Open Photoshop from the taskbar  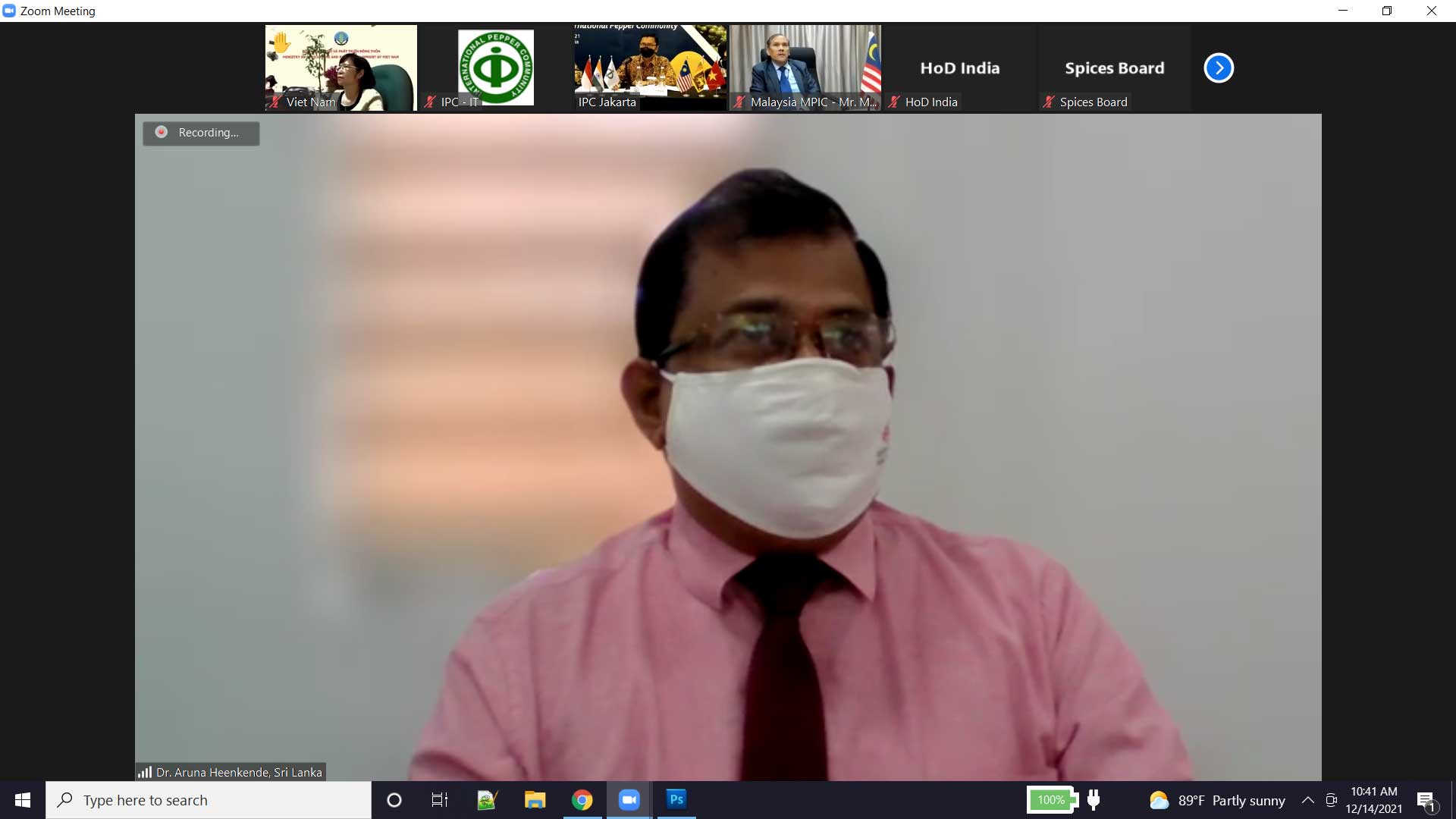pyautogui.click(x=676, y=800)
